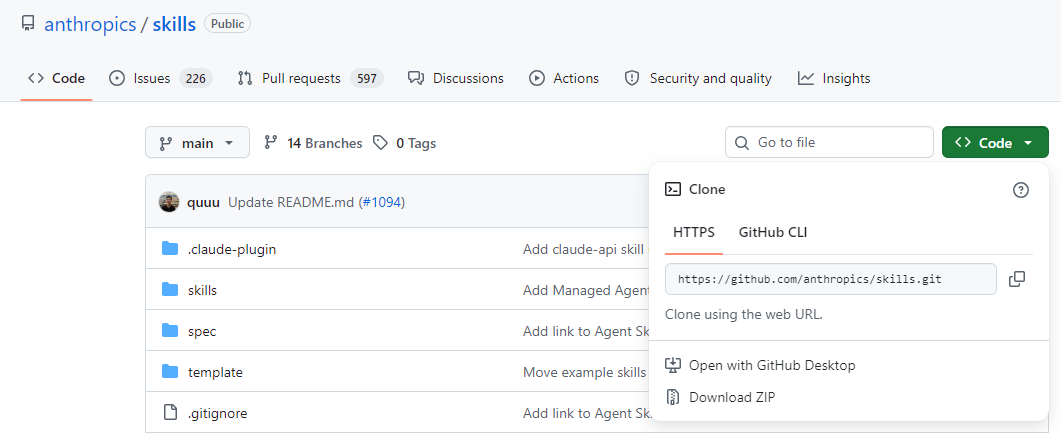Click the GitHub Desktop download icon
The width and height of the screenshot is (1061, 433).
pyautogui.click(x=673, y=365)
